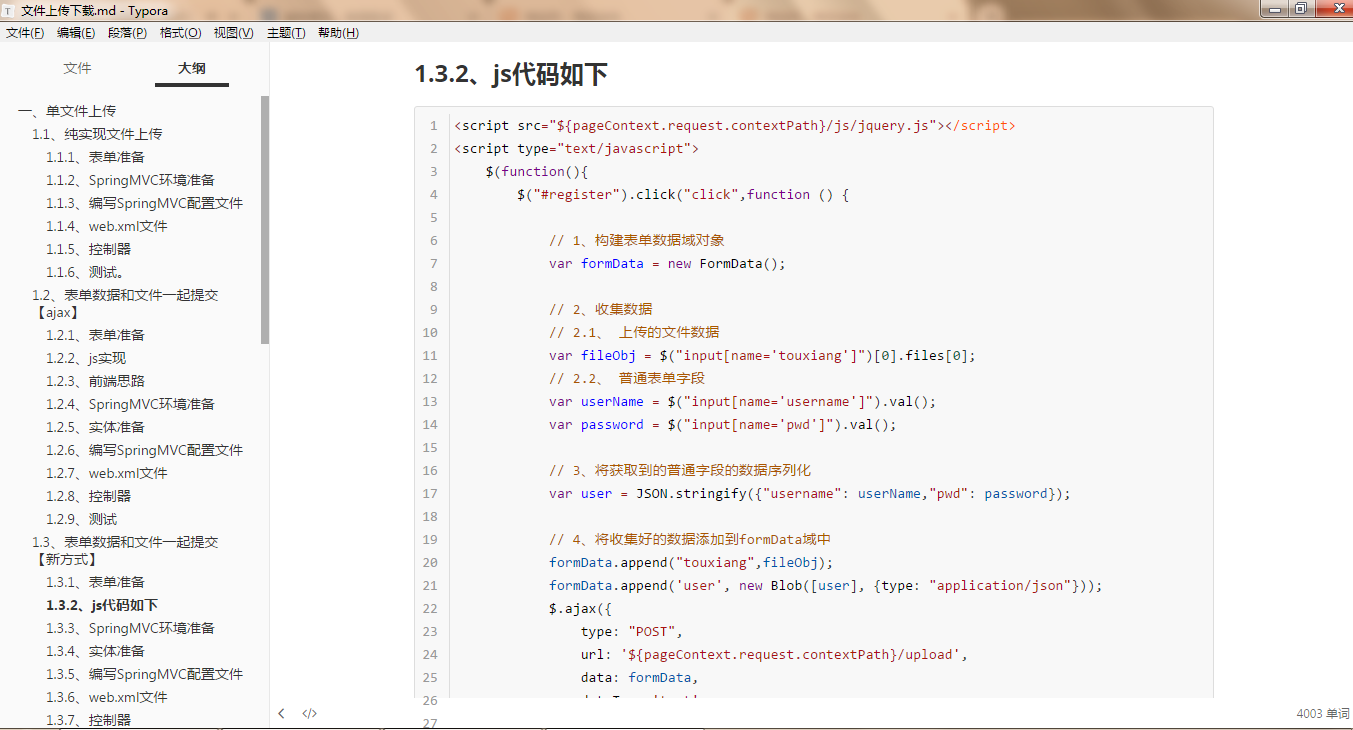Click the sidebar outline scrollbar thumb
The height and width of the screenshot is (730, 1353).
click(x=265, y=220)
